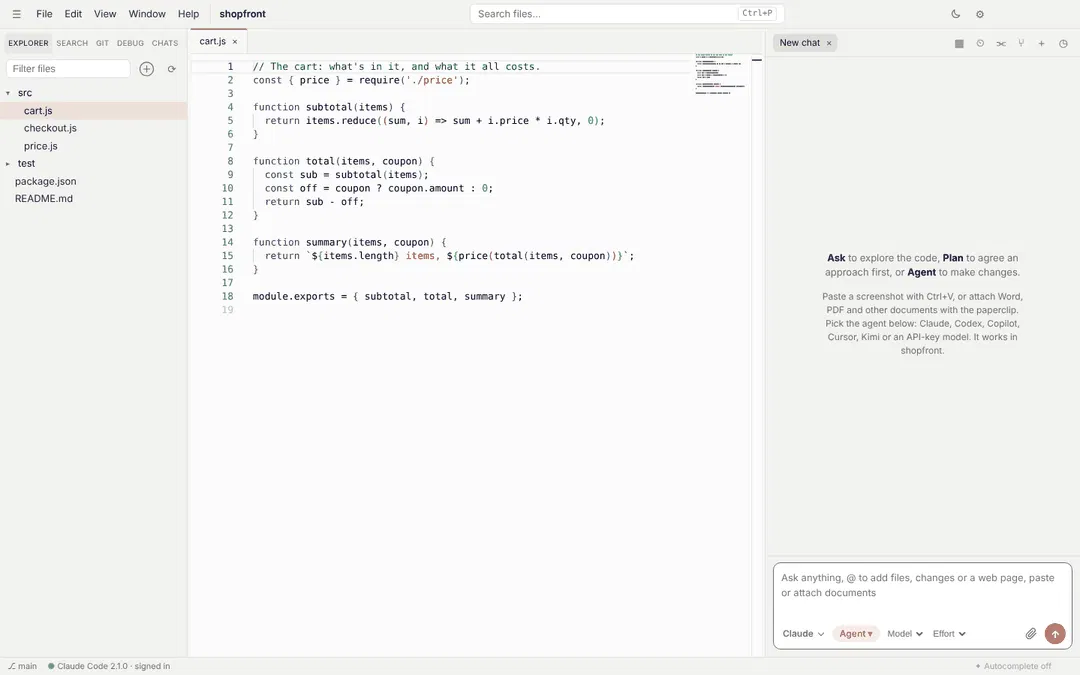Viewport: 1080px width, 675px height.
Task: Switch to the SEARCH sidebar tab
Action: [72, 43]
